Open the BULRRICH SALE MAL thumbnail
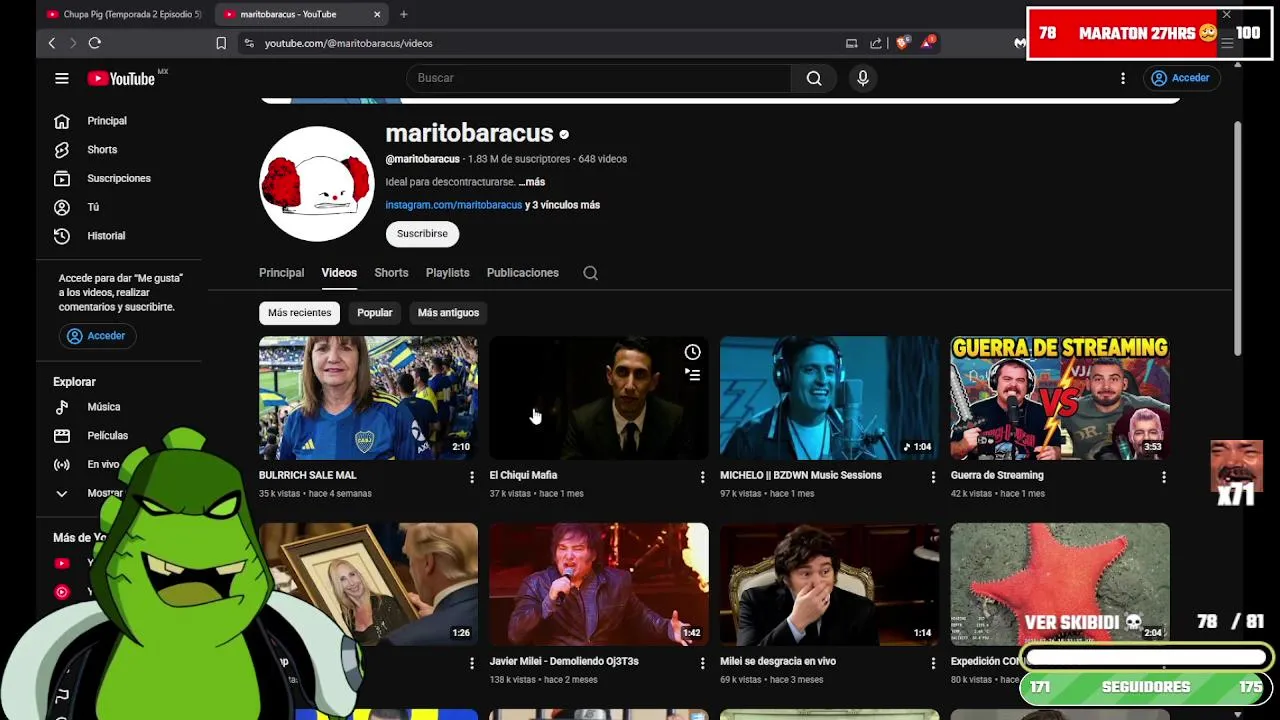The image size is (1280, 720). pos(368,398)
